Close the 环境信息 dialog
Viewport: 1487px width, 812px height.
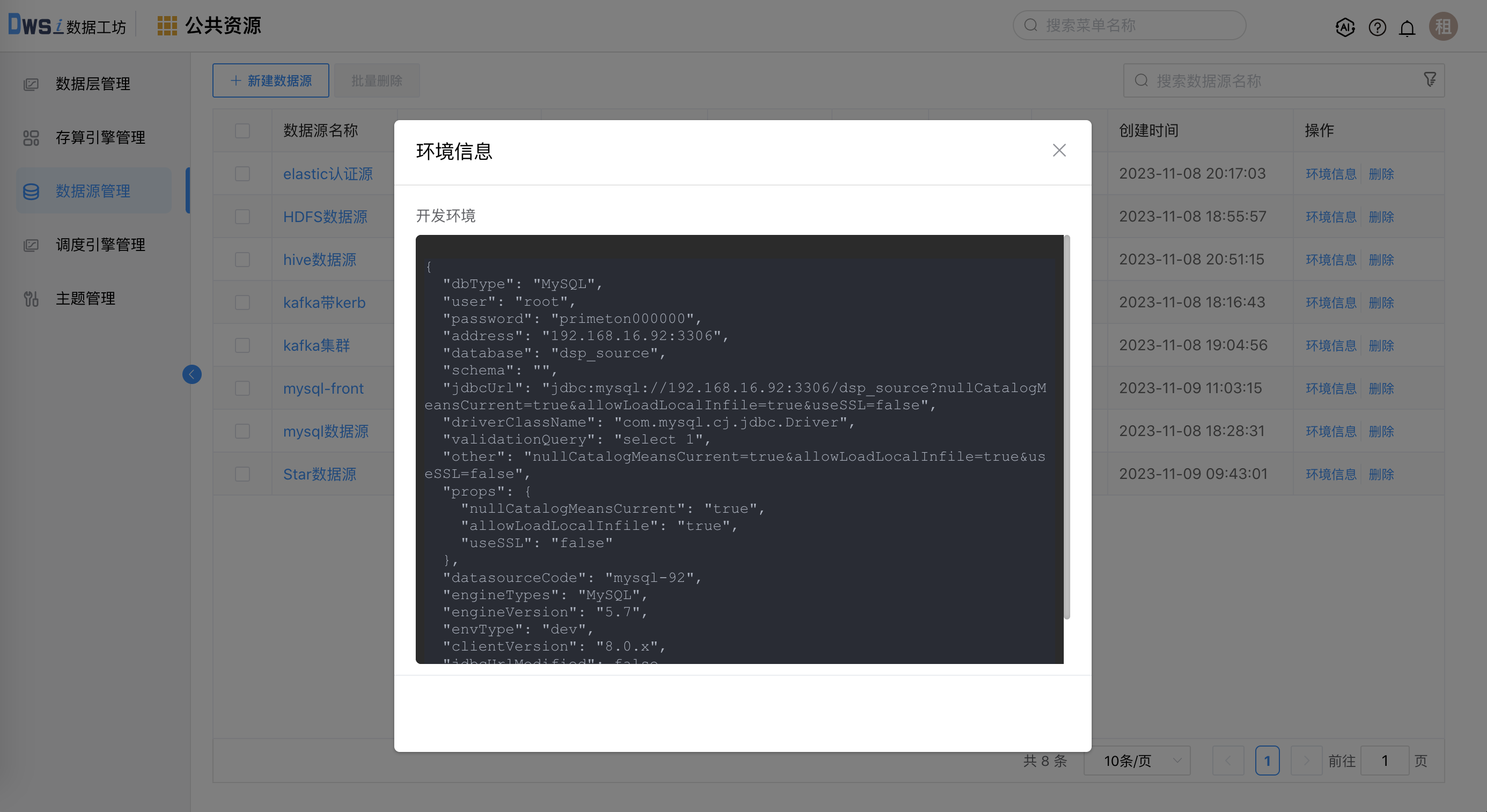click(1059, 150)
